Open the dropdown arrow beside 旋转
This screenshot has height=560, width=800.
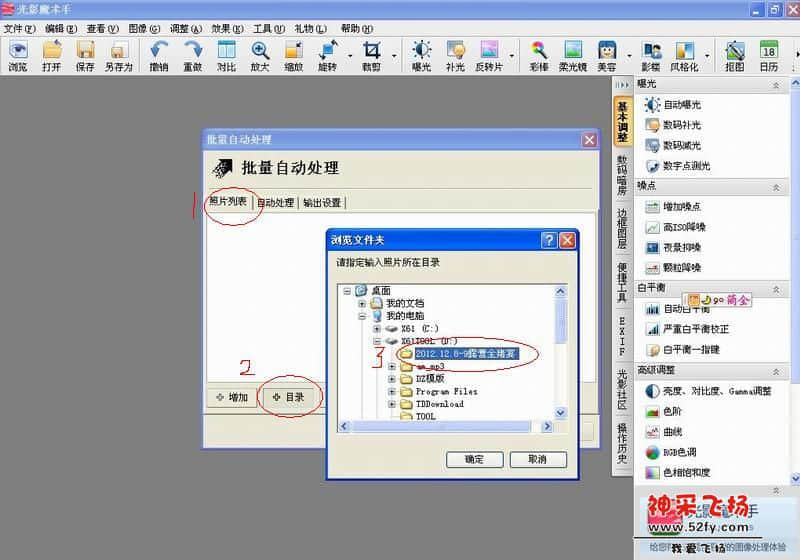tap(350, 55)
